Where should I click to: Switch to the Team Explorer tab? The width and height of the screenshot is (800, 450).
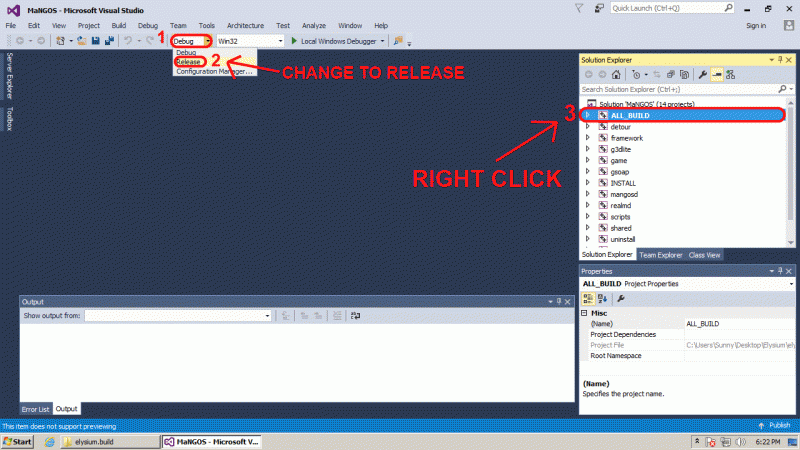(661, 255)
